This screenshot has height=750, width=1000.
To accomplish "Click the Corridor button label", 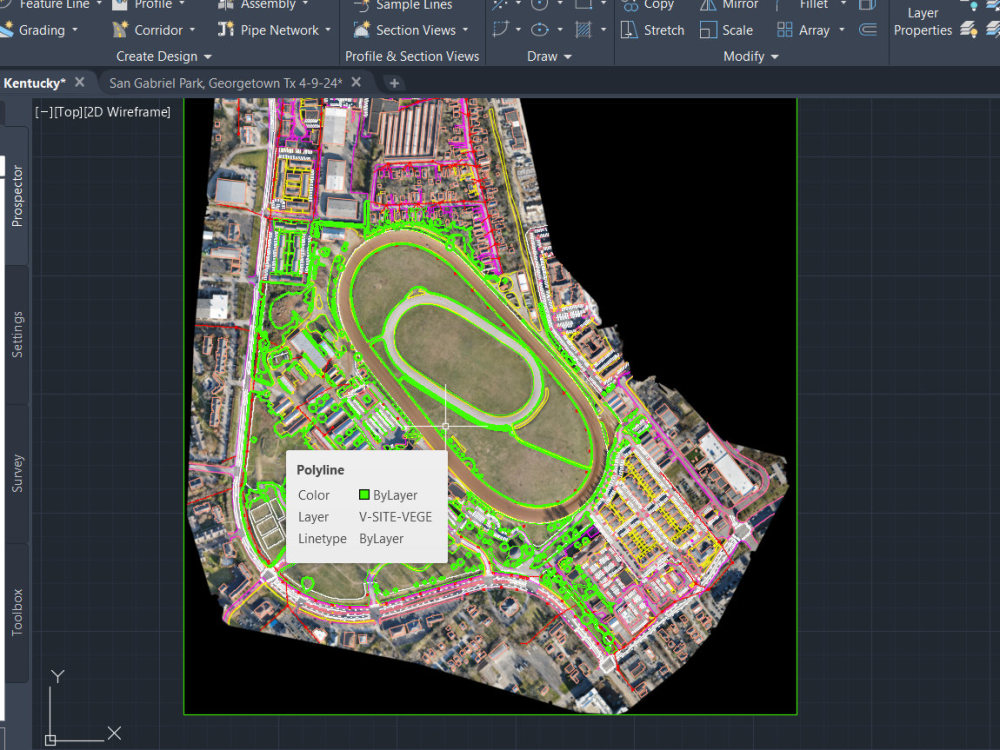I will point(158,30).
